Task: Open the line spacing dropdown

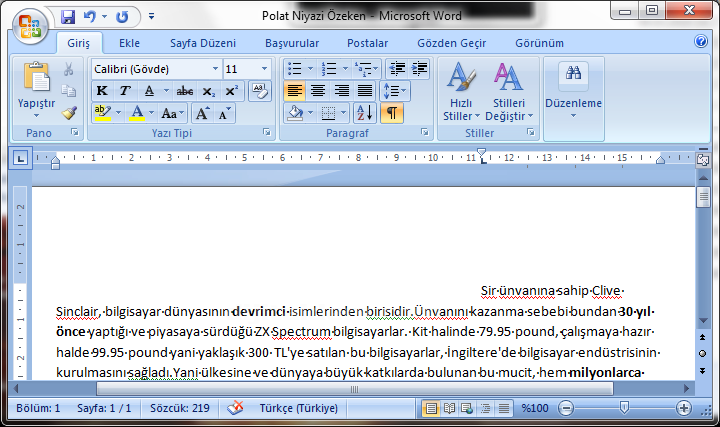Action: pyautogui.click(x=394, y=91)
